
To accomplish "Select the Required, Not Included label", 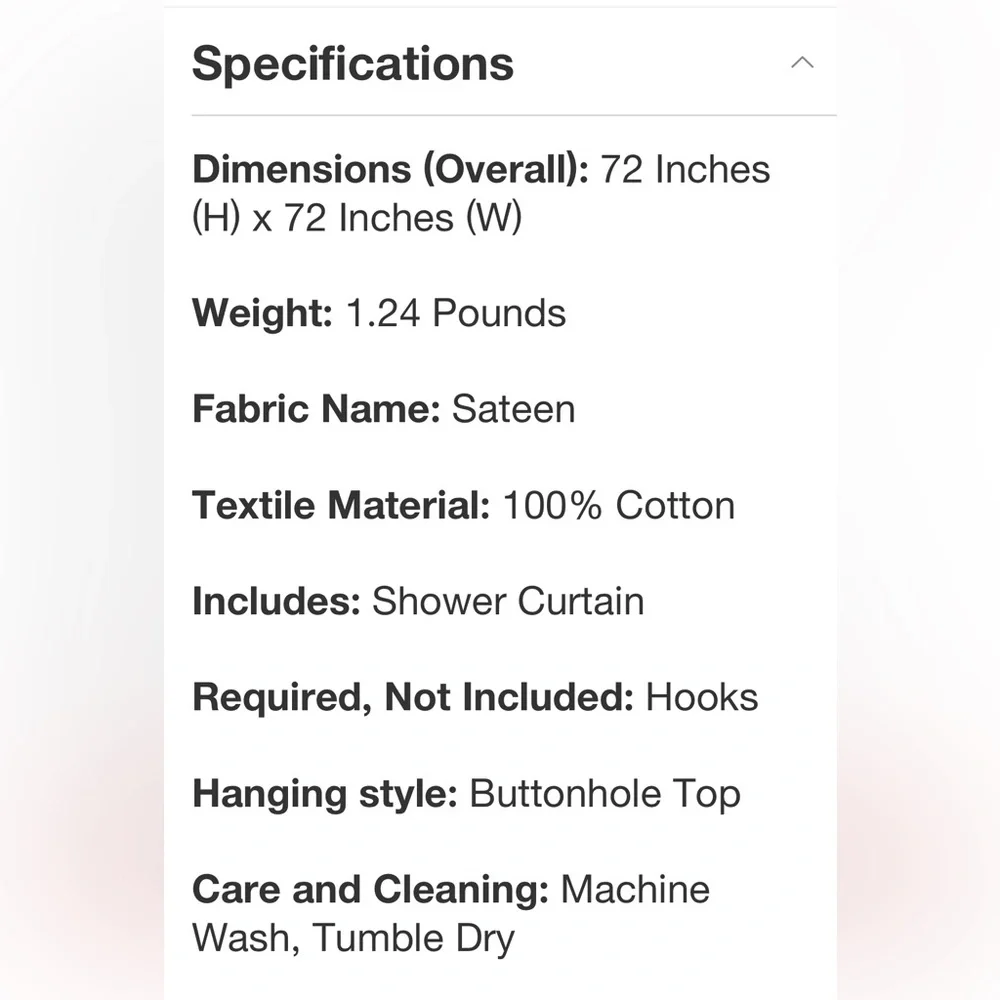I will [x=413, y=697].
